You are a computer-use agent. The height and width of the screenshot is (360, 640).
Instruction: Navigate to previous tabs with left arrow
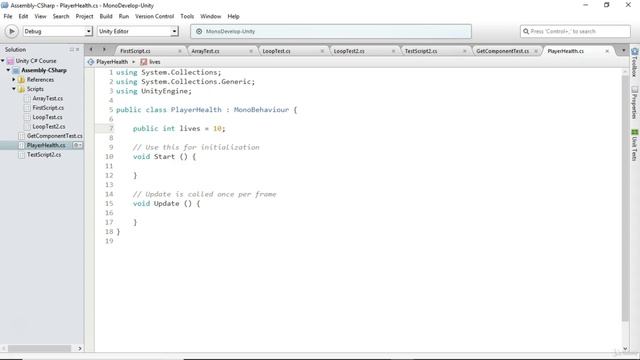pos(91,50)
